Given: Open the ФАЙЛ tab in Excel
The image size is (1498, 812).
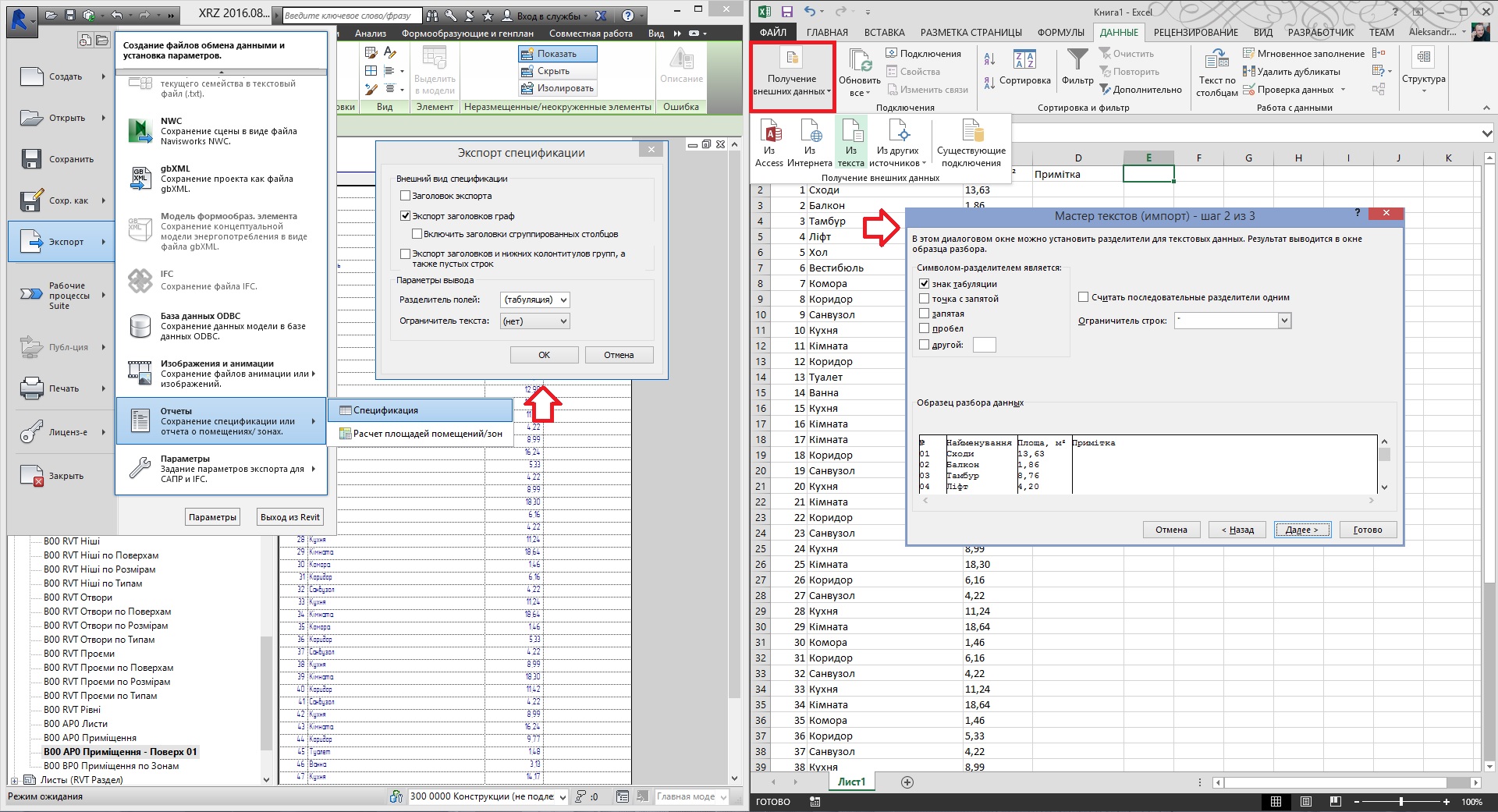Looking at the screenshot, I should point(772,33).
